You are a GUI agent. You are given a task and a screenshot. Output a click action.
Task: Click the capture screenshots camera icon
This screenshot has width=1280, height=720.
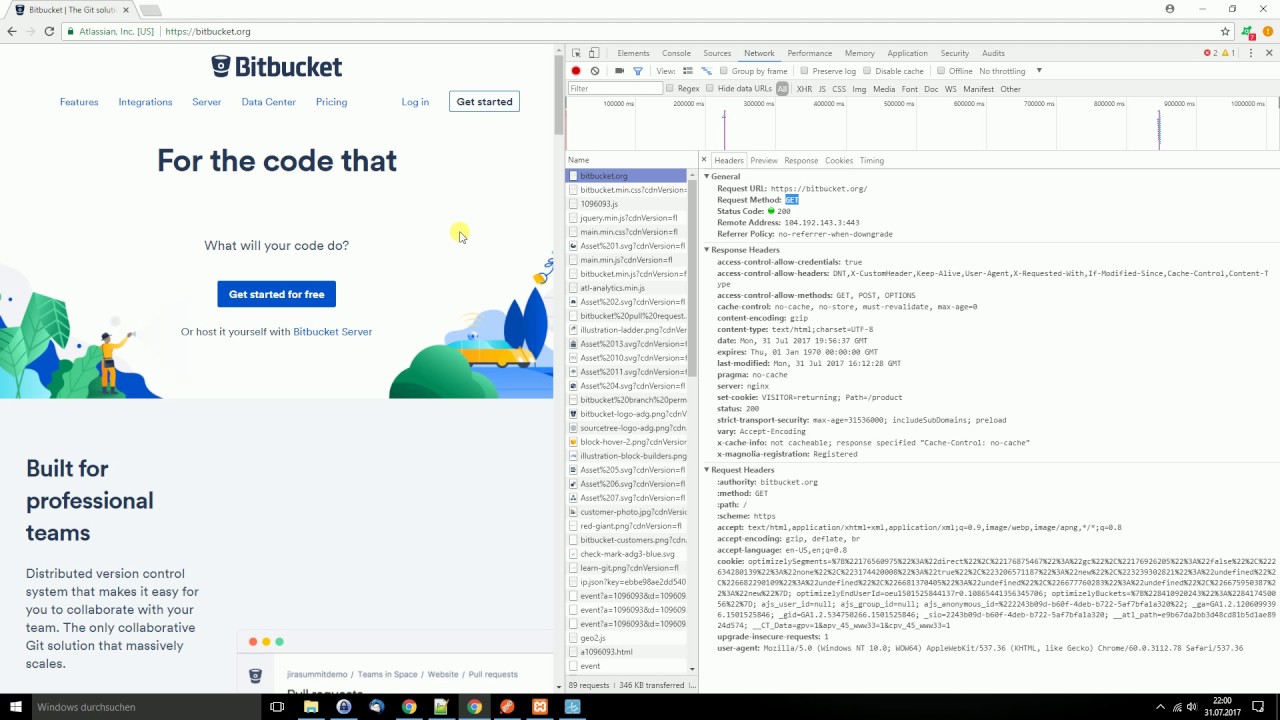pyautogui.click(x=619, y=71)
